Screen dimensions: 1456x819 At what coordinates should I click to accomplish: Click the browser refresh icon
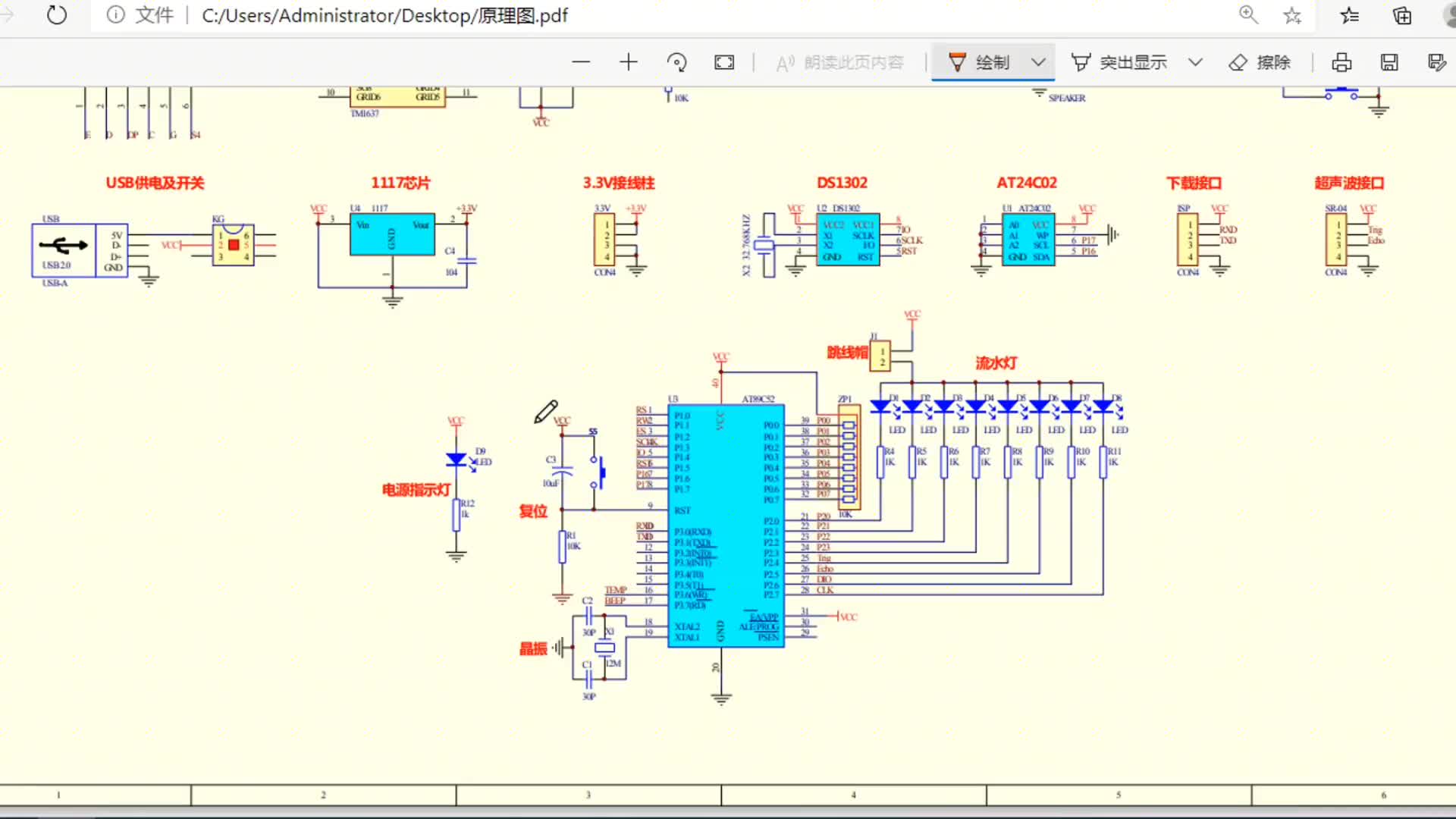tap(57, 15)
